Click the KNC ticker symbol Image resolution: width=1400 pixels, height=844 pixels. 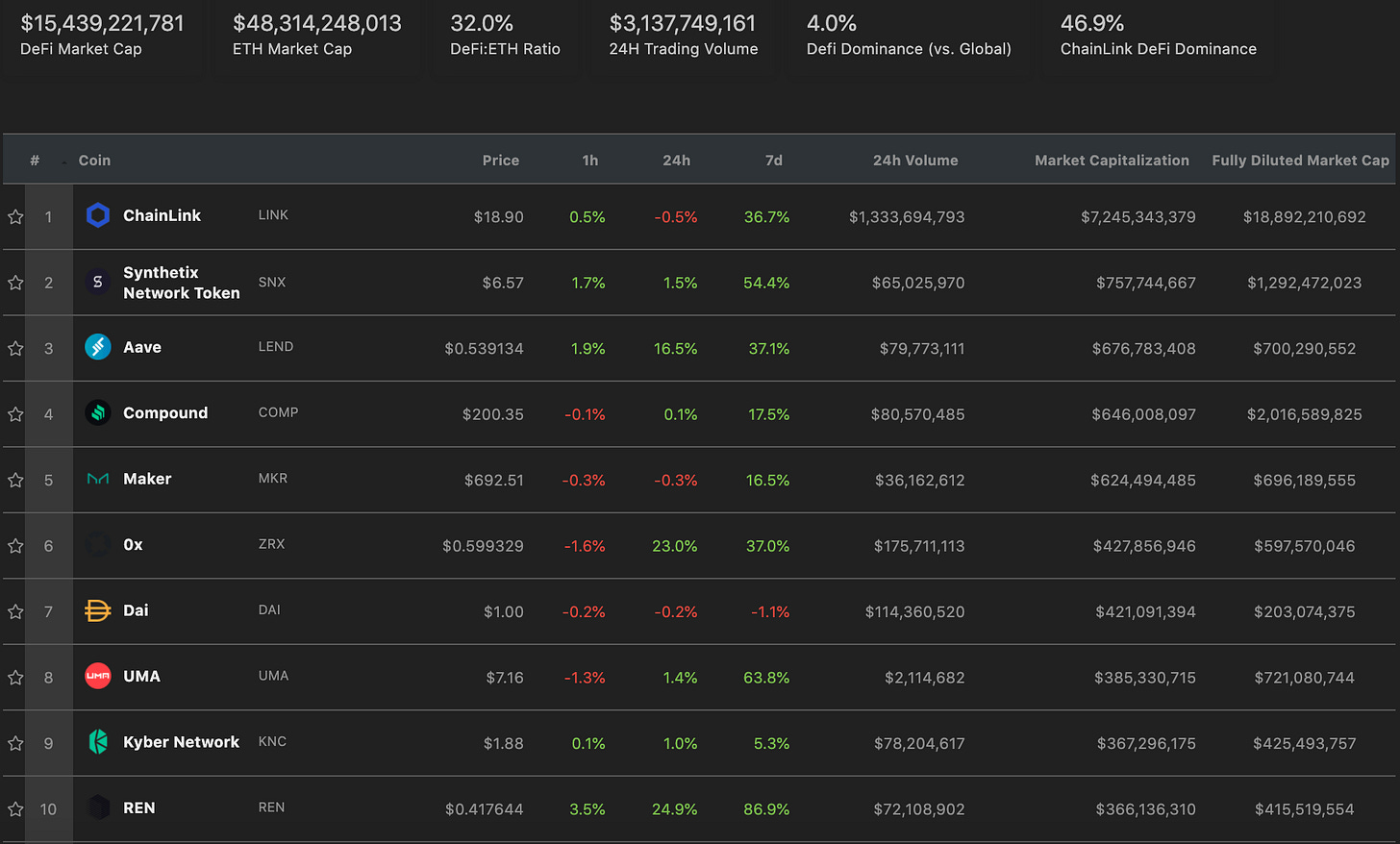click(x=272, y=741)
